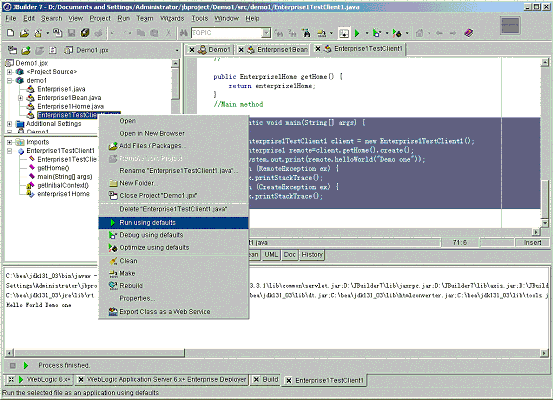Choose Close Project "Demo1.jpx" entry

174,195
